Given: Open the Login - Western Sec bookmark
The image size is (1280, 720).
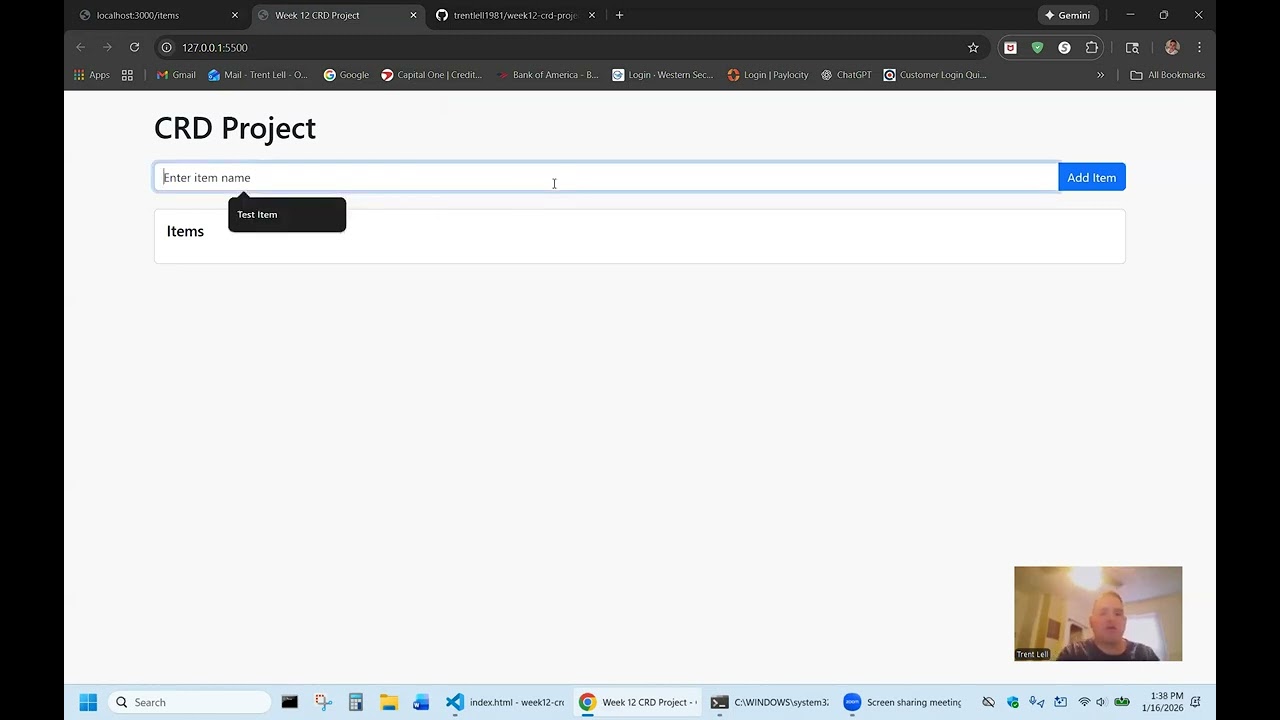Looking at the screenshot, I should pyautogui.click(x=663, y=75).
